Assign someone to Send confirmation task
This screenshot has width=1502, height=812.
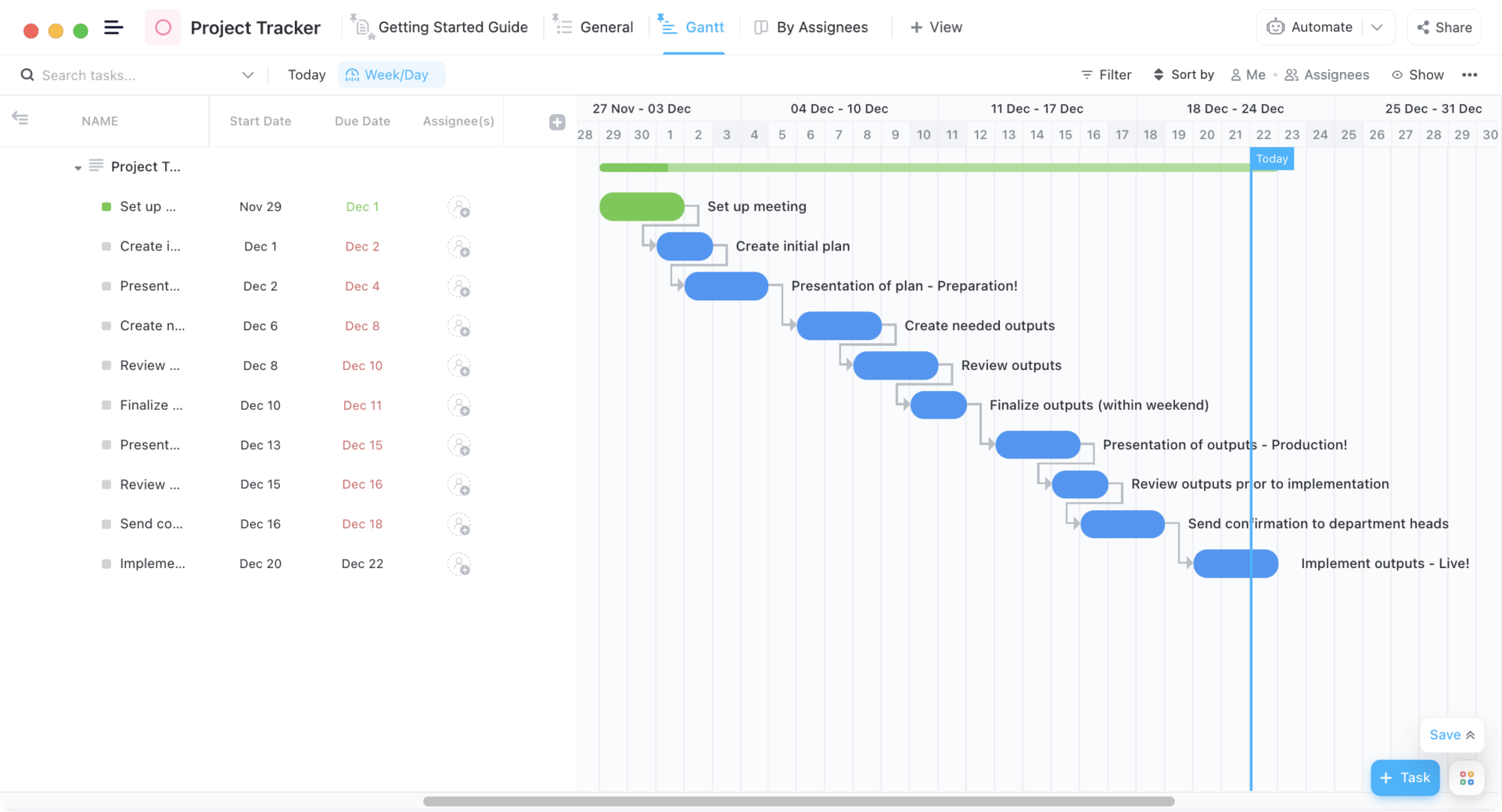pos(459,525)
